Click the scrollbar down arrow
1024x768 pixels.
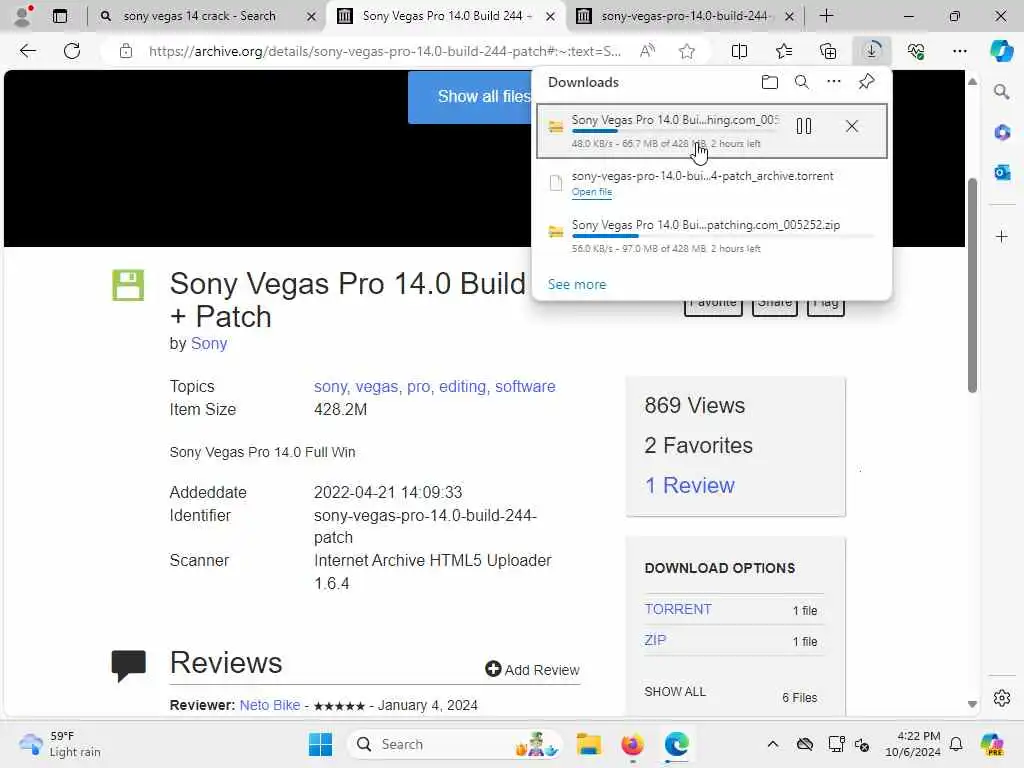click(x=972, y=704)
